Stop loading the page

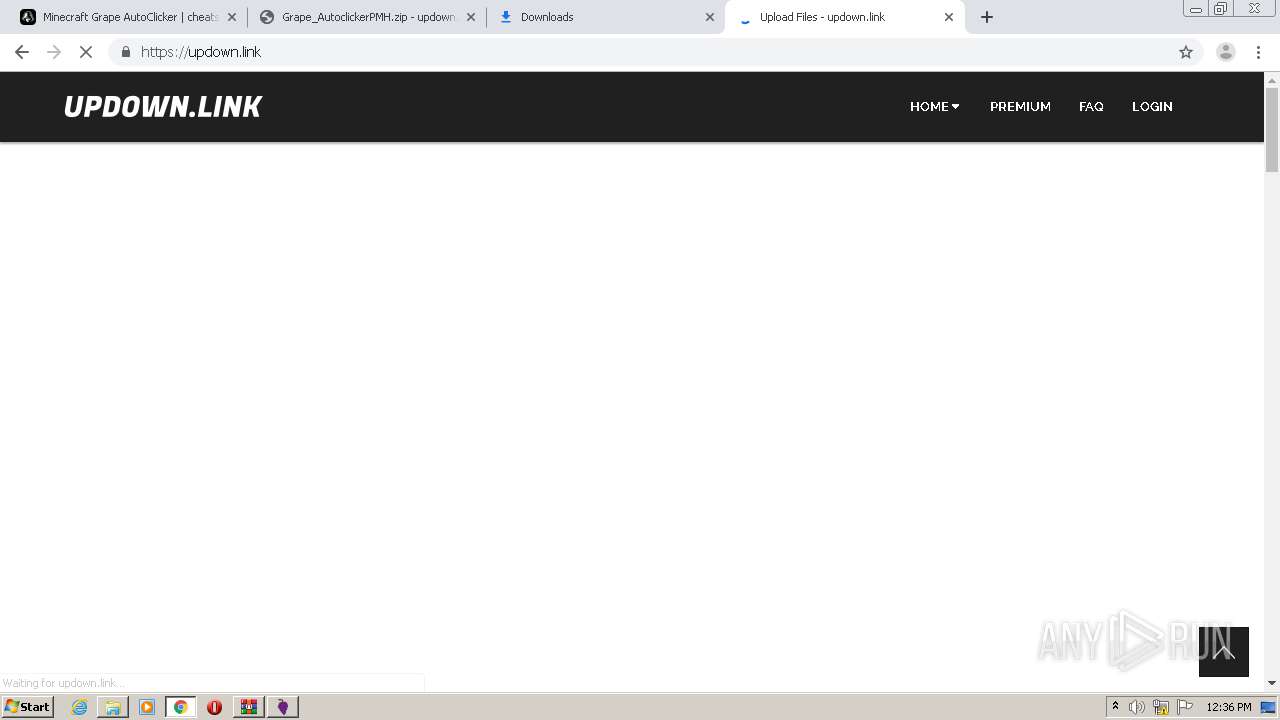[x=86, y=52]
